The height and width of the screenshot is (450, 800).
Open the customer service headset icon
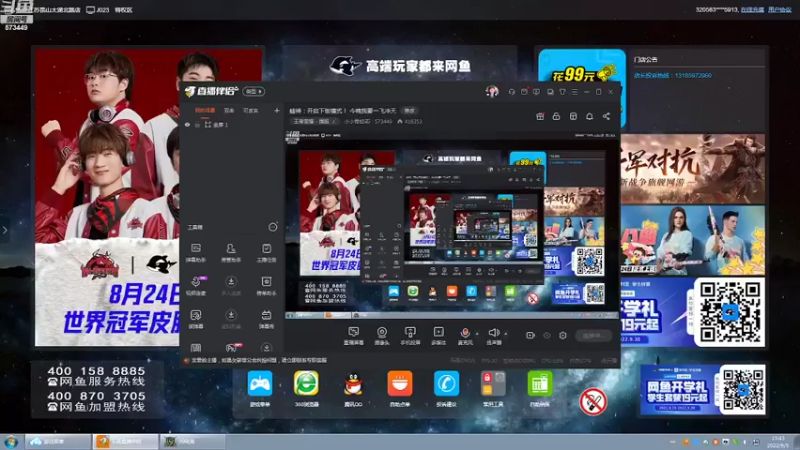(512, 92)
